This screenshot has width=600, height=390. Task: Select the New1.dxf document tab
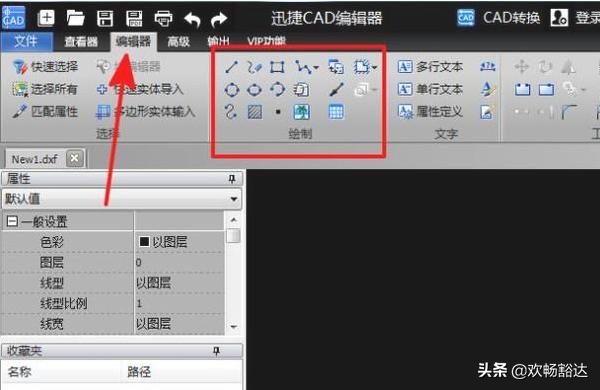(35, 159)
